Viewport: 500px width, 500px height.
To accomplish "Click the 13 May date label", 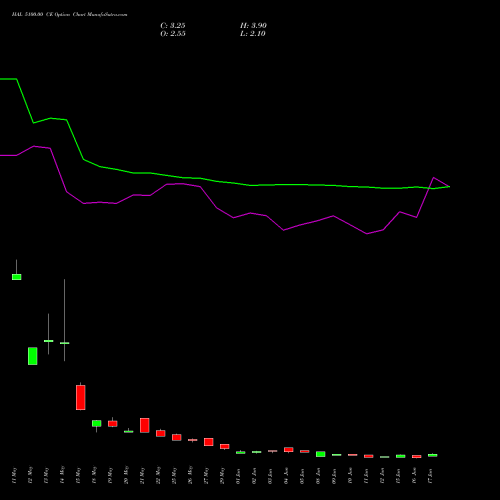I will (46, 475).
